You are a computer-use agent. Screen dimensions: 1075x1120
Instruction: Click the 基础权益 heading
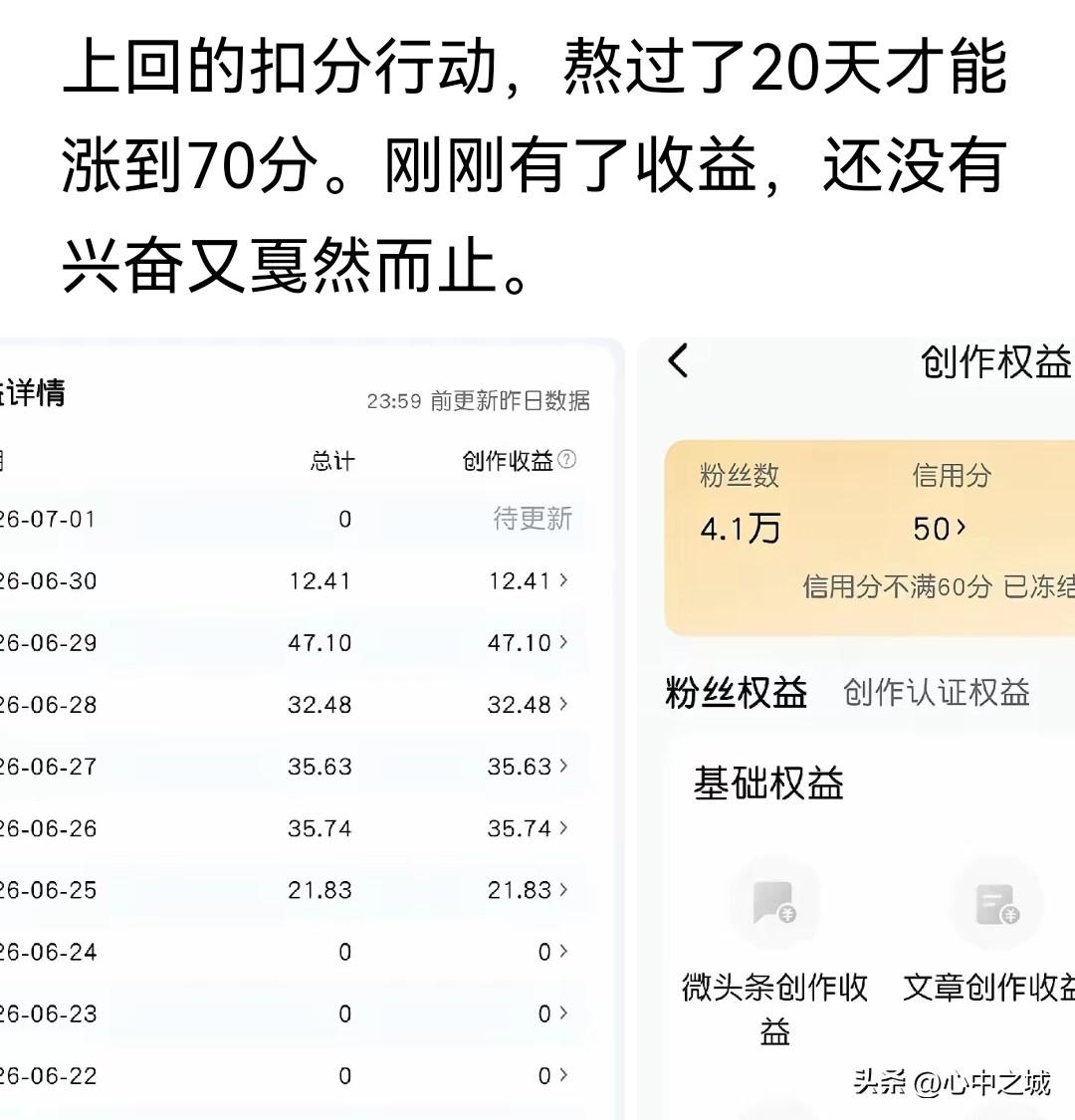pyautogui.click(x=768, y=783)
